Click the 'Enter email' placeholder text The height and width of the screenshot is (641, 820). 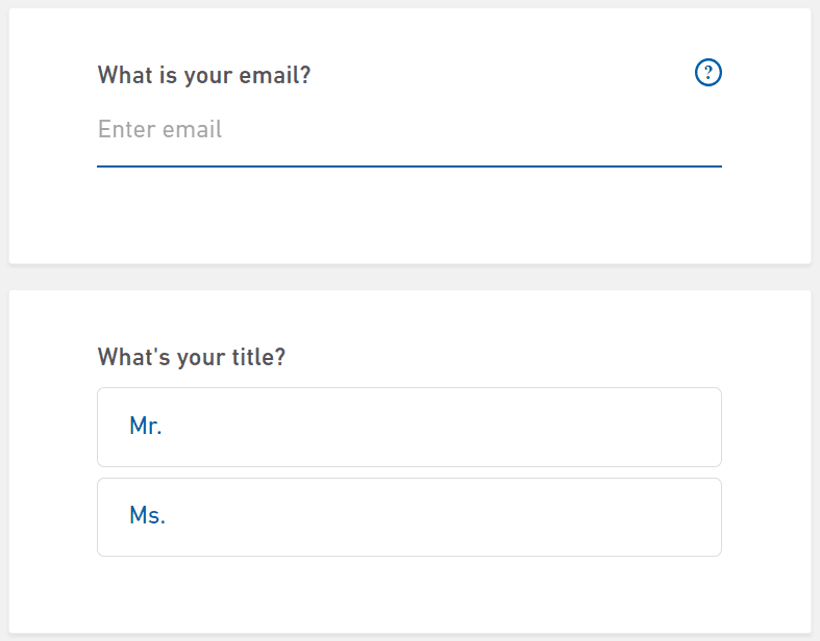pos(160,130)
